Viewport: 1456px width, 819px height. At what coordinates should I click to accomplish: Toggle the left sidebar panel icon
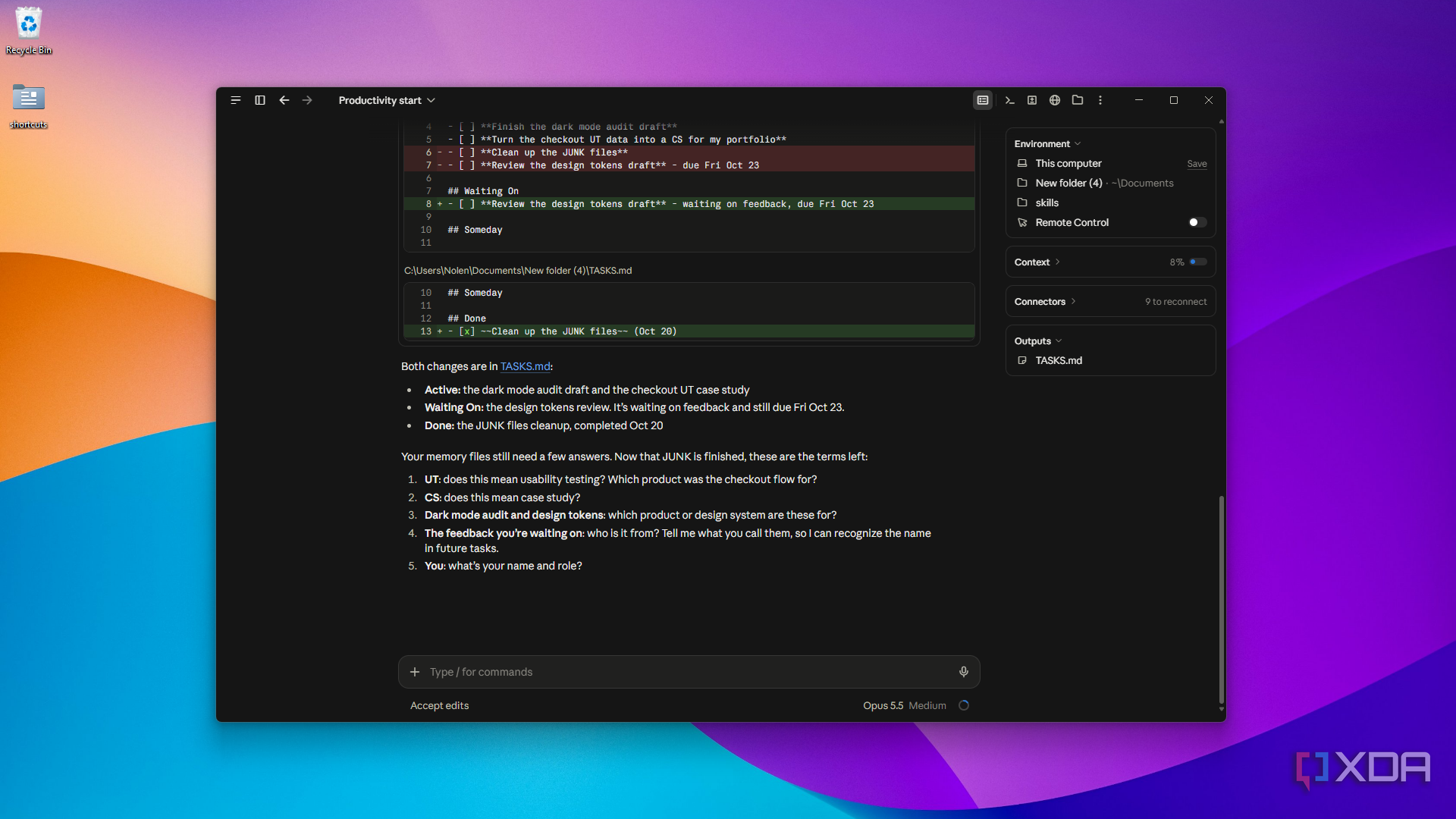point(260,100)
